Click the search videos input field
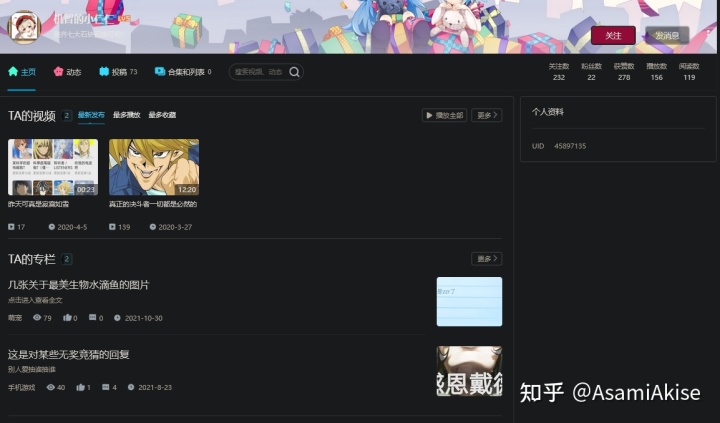This screenshot has width=720, height=423. click(259, 72)
